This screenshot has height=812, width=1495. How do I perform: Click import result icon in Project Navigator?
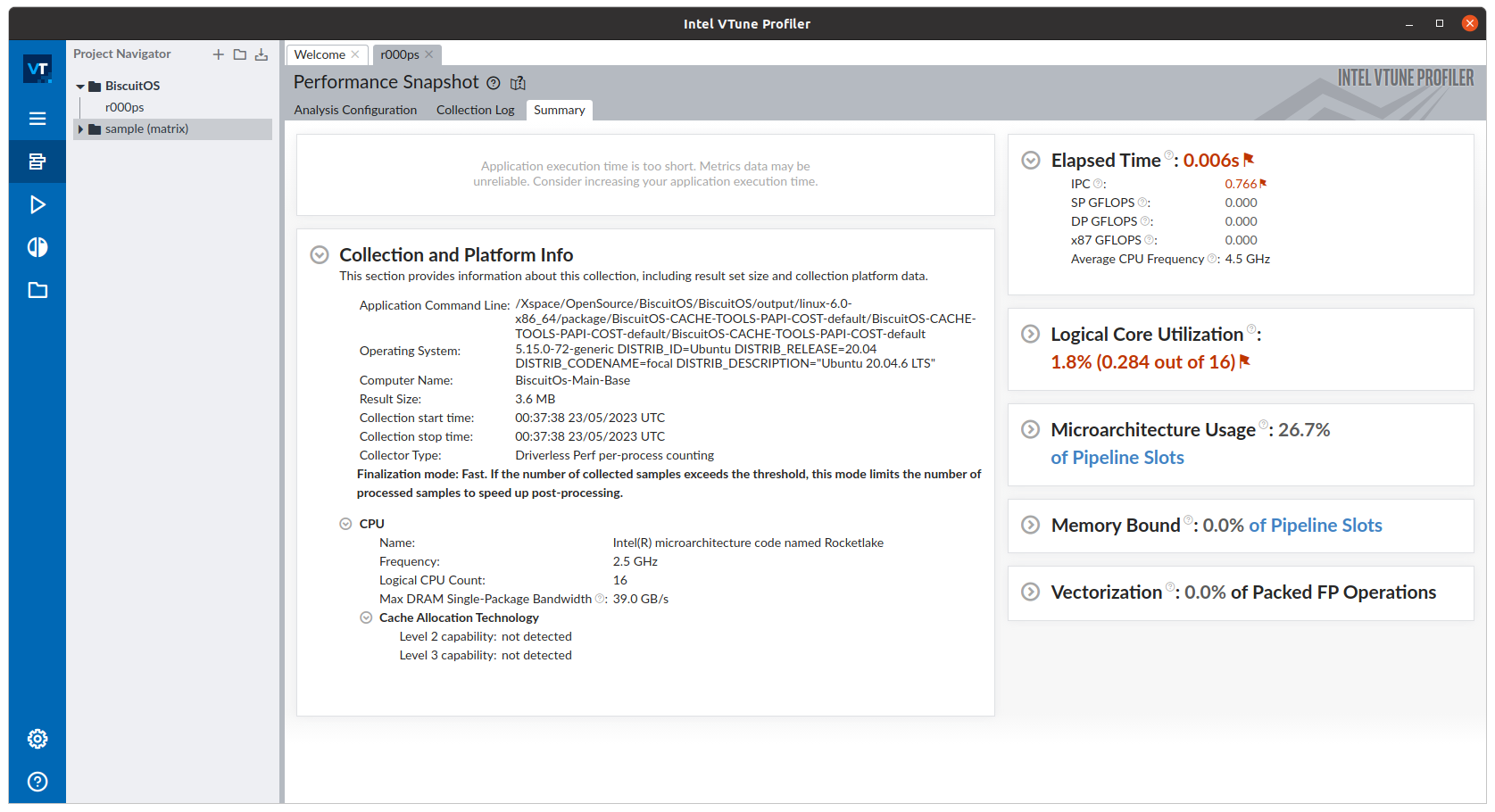(261, 54)
